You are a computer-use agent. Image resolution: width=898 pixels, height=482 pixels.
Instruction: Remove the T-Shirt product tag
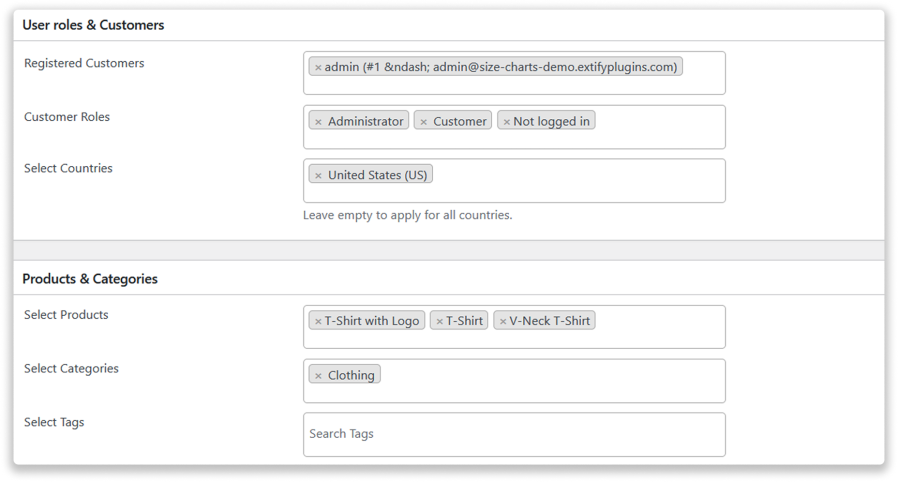(439, 322)
